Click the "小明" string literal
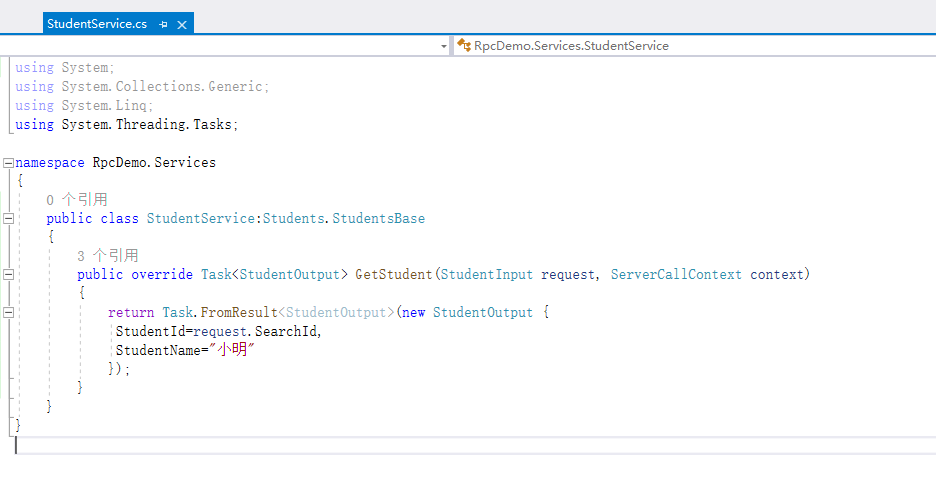Image resolution: width=936 pixels, height=486 pixels. tap(232, 350)
